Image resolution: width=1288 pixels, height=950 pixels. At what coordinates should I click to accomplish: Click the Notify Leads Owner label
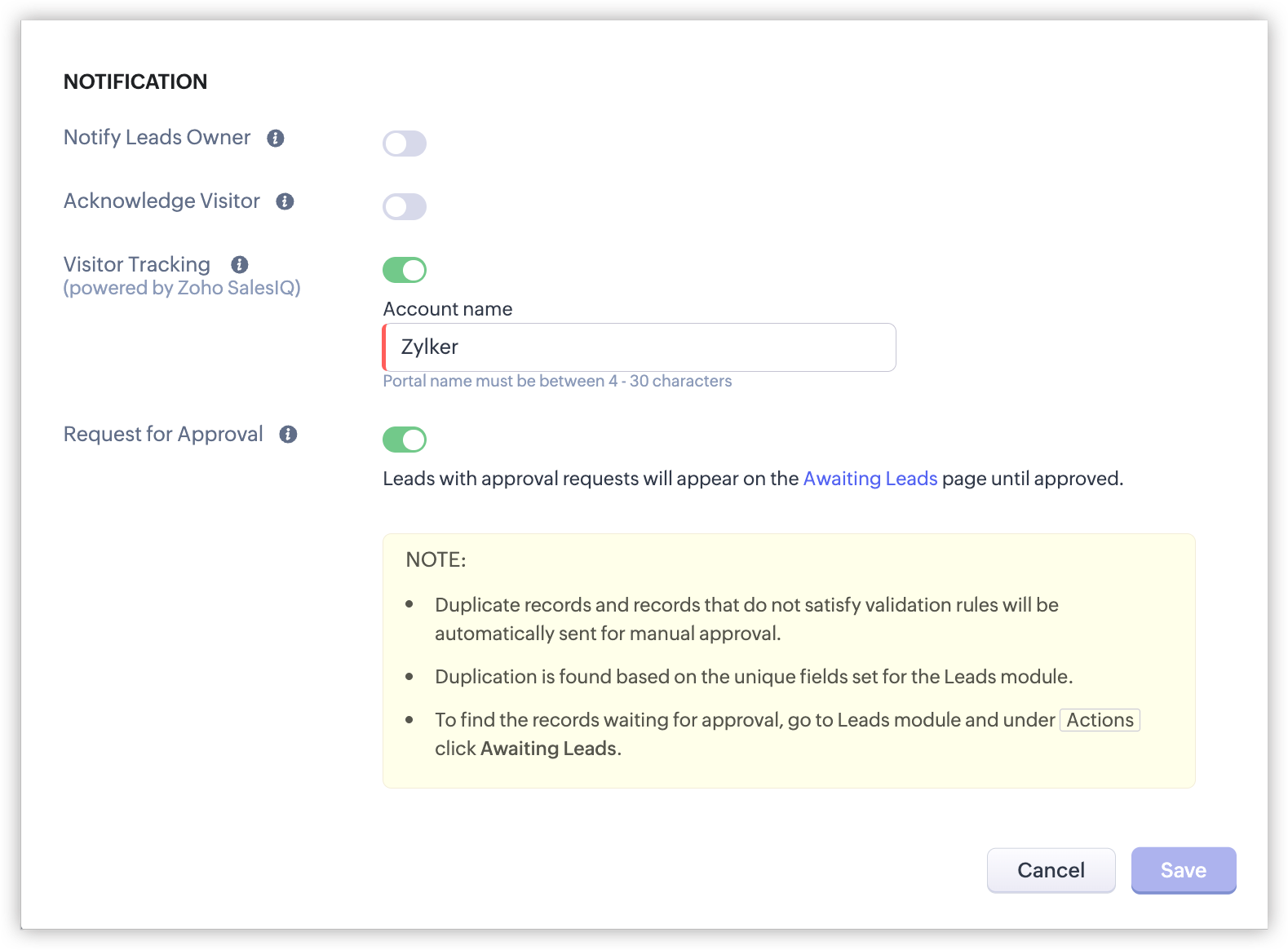(157, 138)
